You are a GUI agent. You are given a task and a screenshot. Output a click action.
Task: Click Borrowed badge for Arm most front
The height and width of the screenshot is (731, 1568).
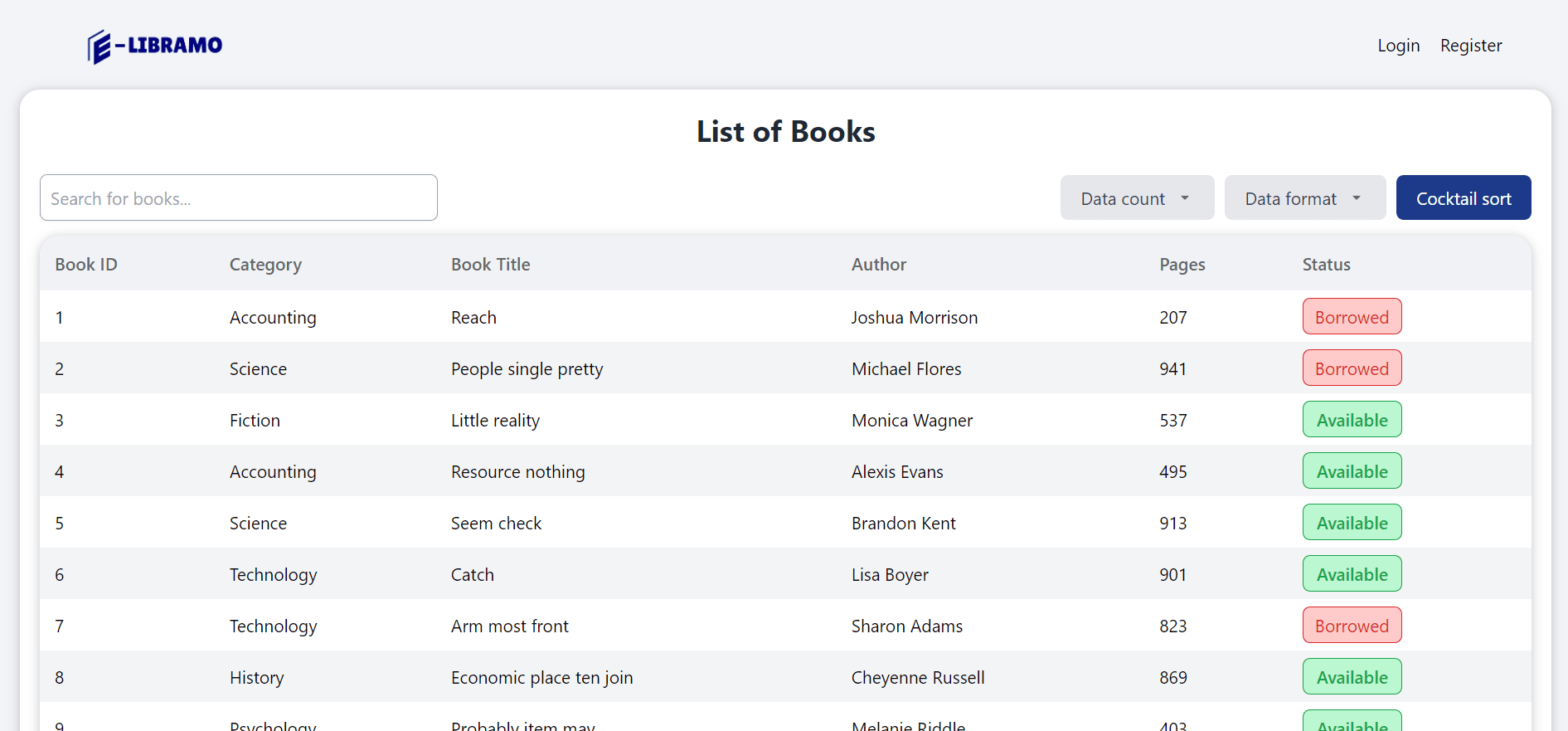[x=1352, y=626]
